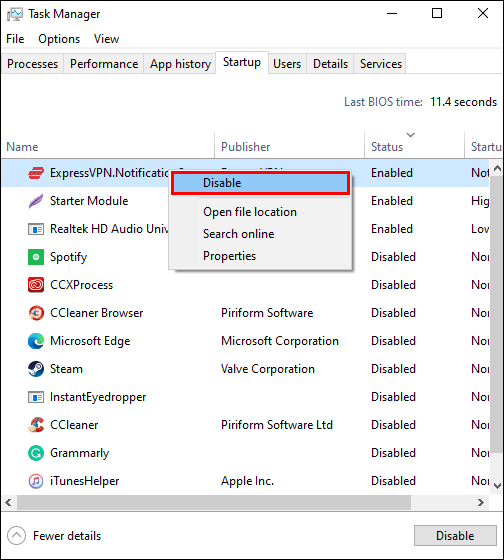Choose Open file location menu entry
This screenshot has height=560, width=504.
(250, 212)
